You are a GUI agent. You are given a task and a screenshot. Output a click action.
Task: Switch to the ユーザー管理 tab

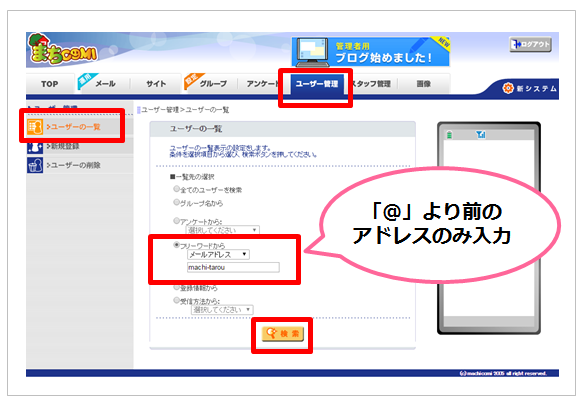pyautogui.click(x=316, y=84)
